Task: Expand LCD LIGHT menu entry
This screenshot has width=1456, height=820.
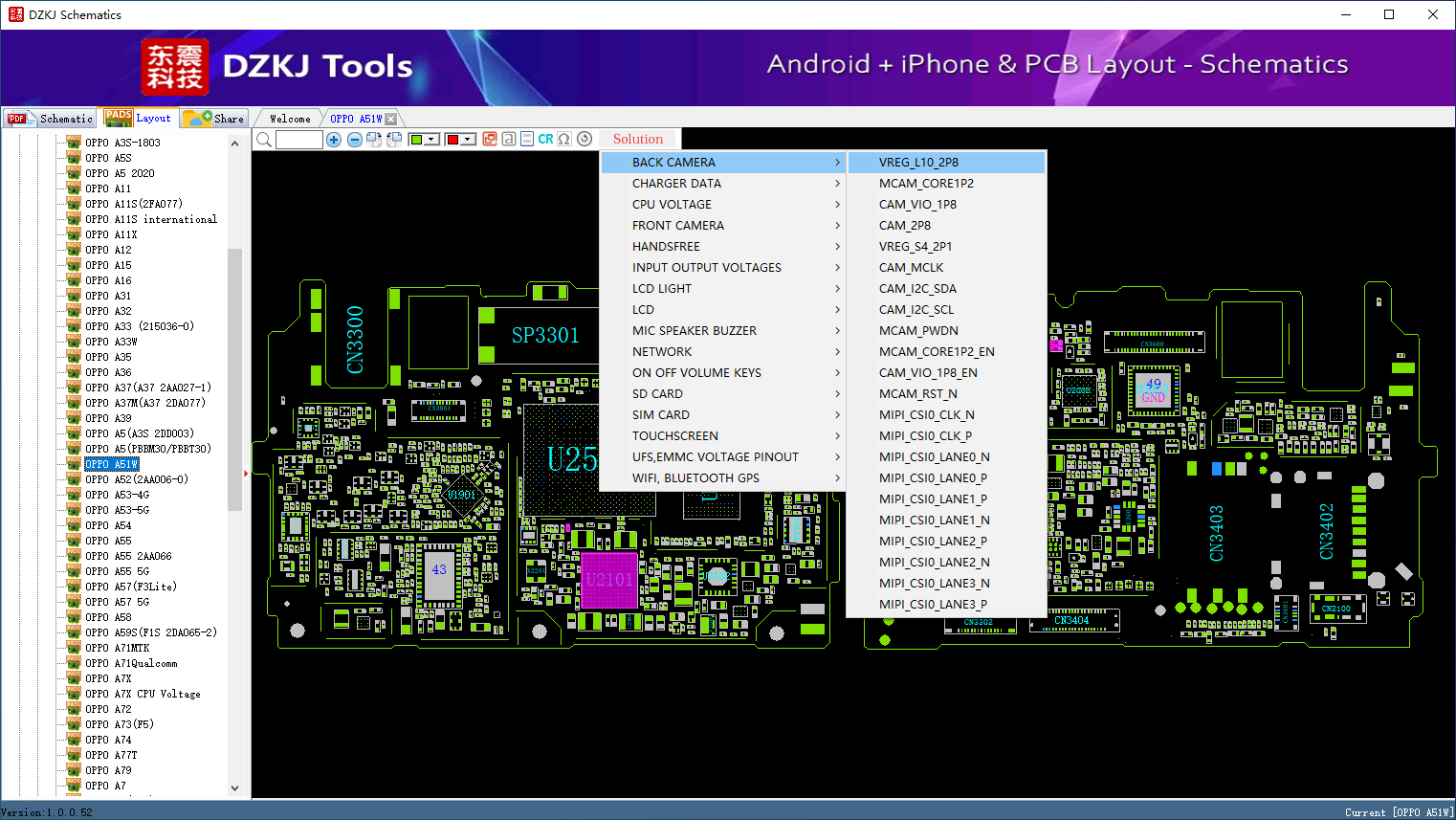Action: (x=722, y=289)
